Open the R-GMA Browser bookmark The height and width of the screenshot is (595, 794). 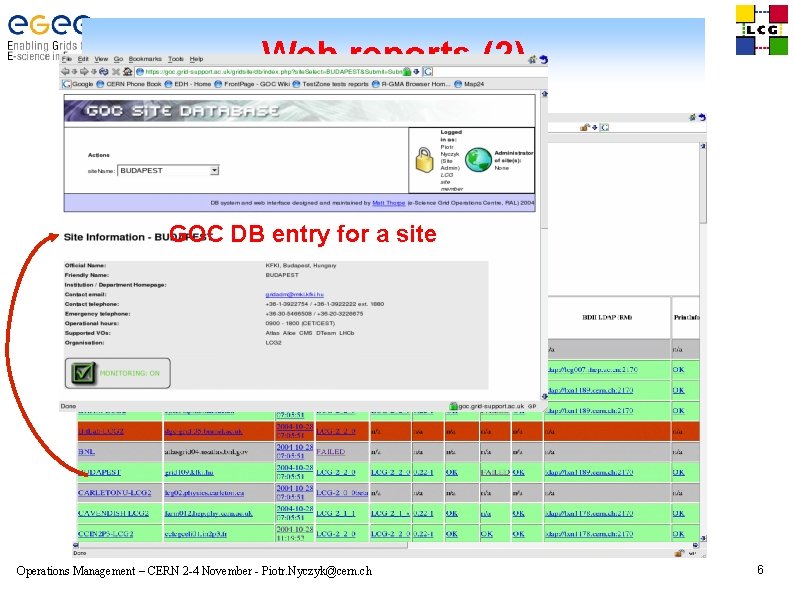411,84
